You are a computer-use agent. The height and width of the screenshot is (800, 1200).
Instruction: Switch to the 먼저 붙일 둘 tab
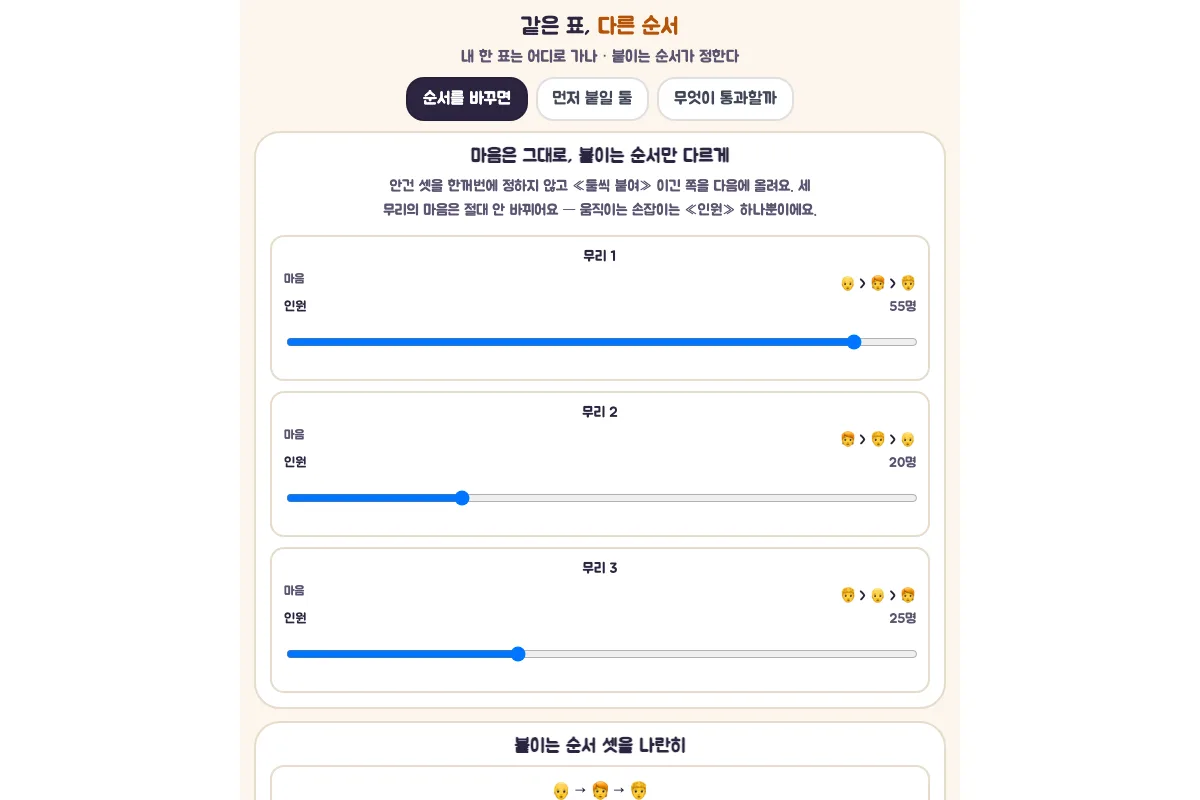click(592, 99)
